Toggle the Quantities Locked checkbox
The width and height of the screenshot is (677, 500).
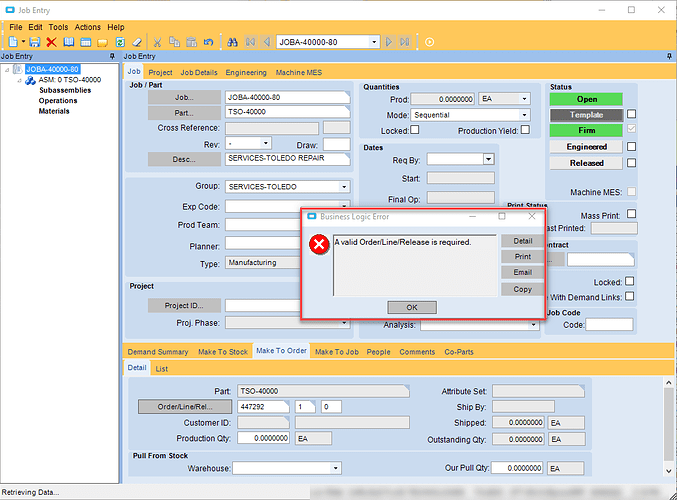click(414, 130)
